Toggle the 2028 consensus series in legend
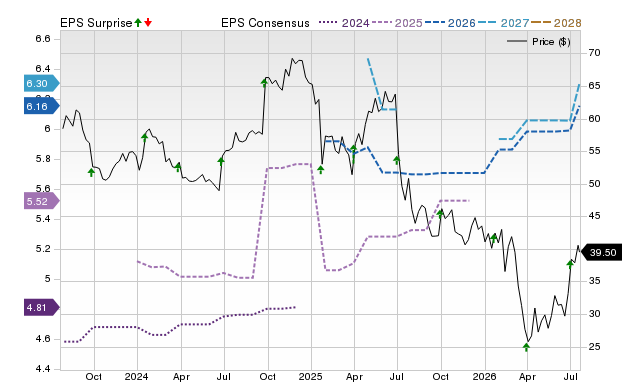Screen dimensions: 640x382 coord(556,23)
